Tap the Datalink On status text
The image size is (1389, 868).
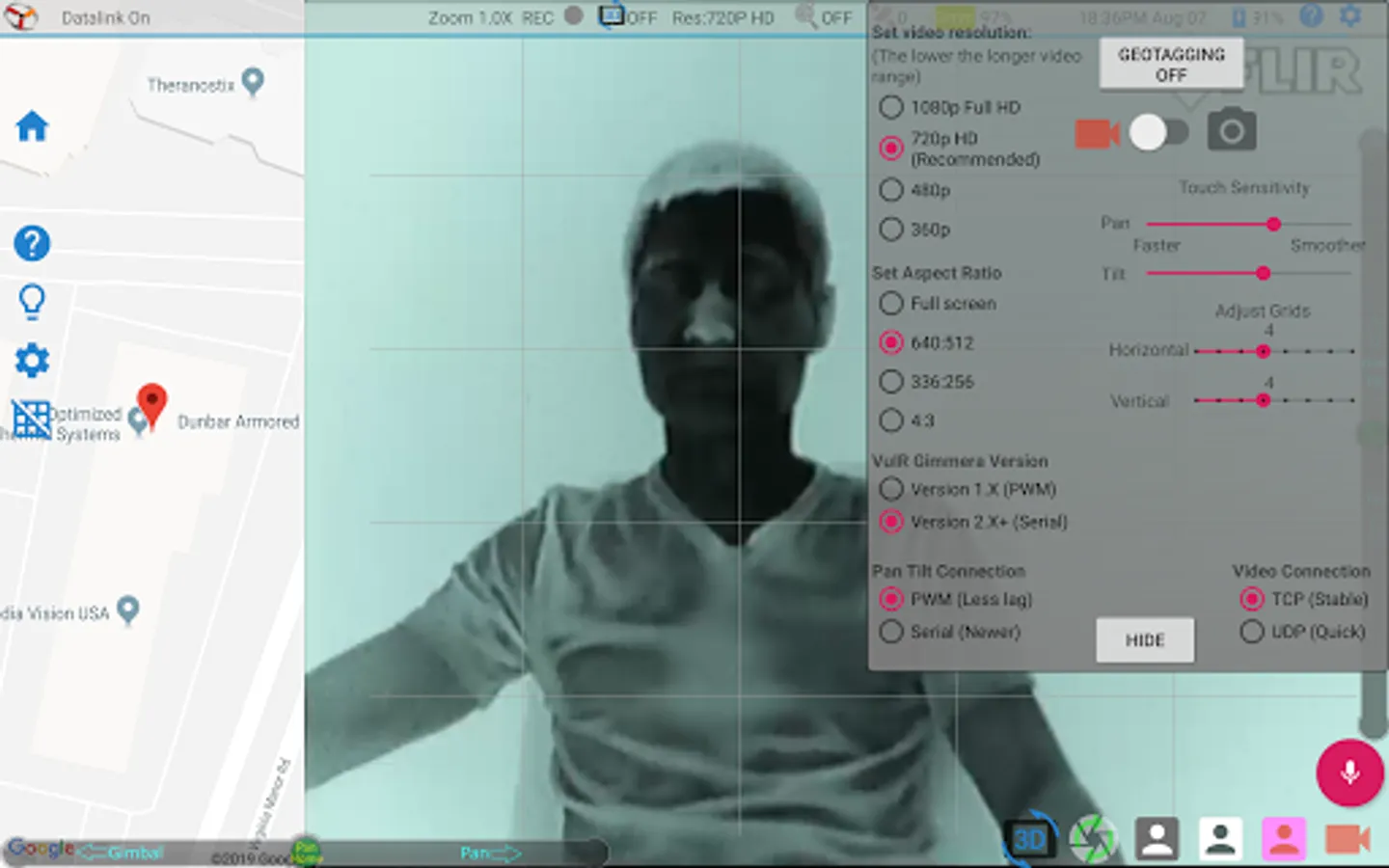105,17
